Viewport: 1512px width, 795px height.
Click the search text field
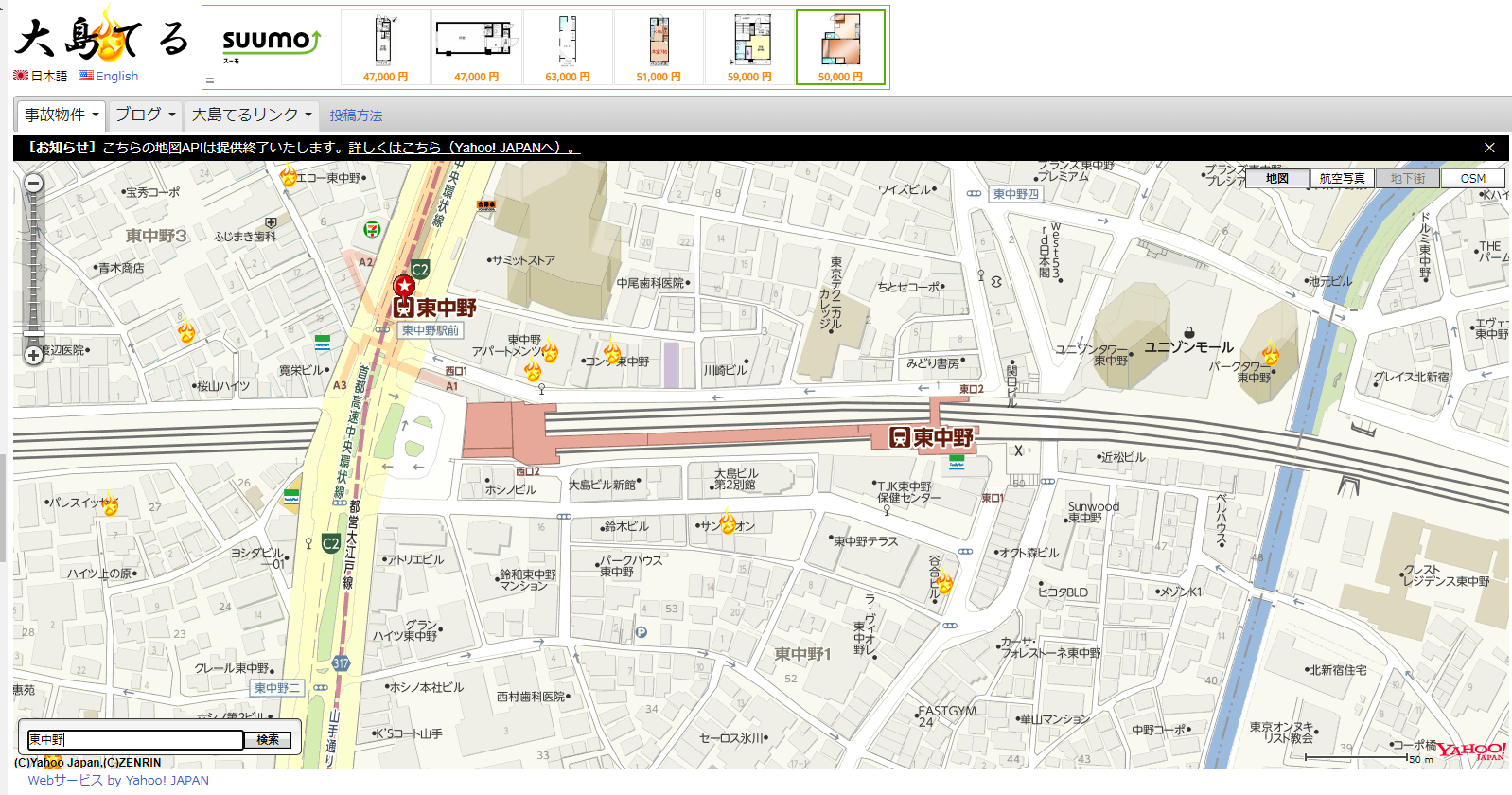135,739
